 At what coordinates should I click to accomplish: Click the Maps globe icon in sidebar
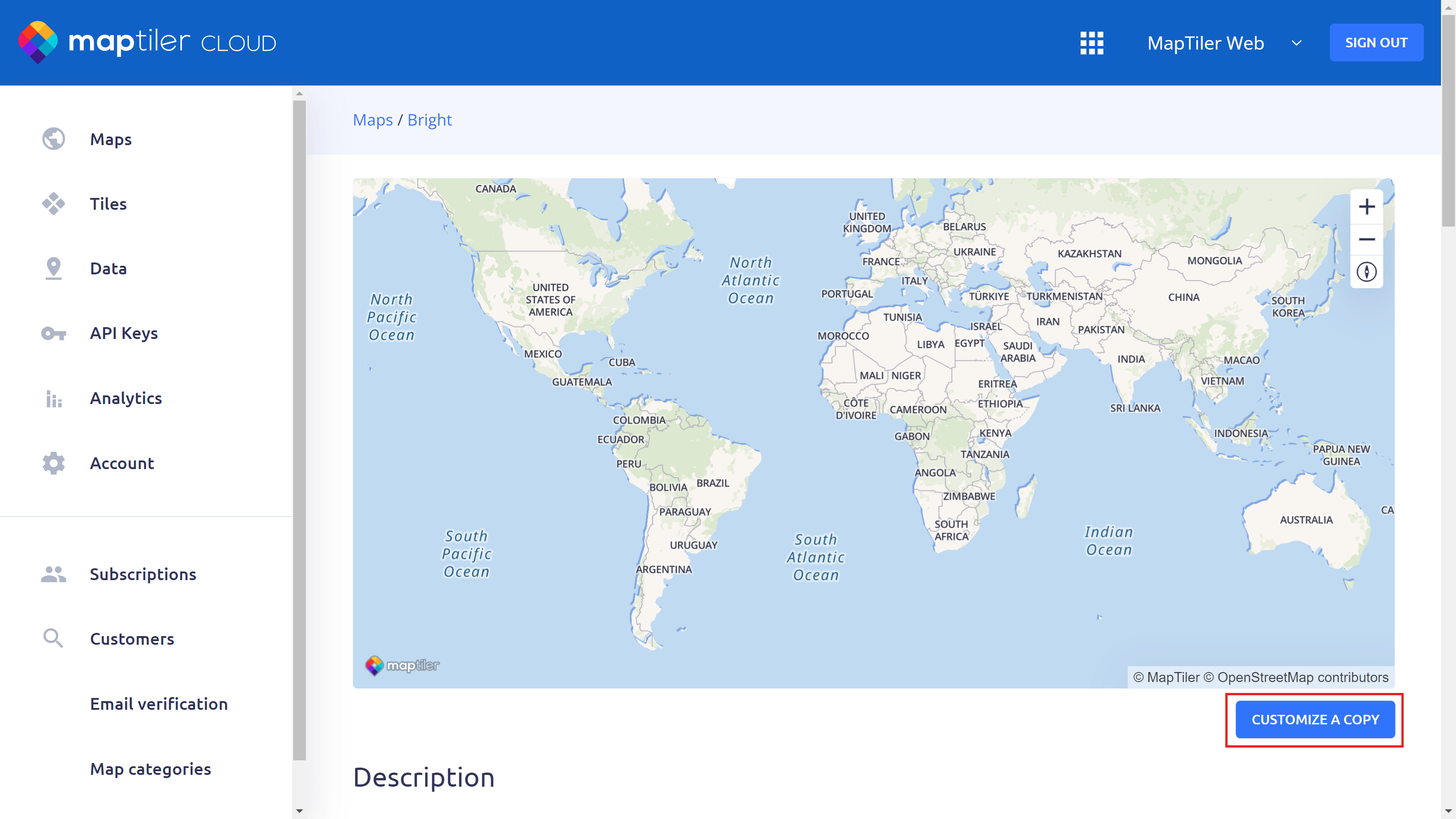pyautogui.click(x=54, y=139)
